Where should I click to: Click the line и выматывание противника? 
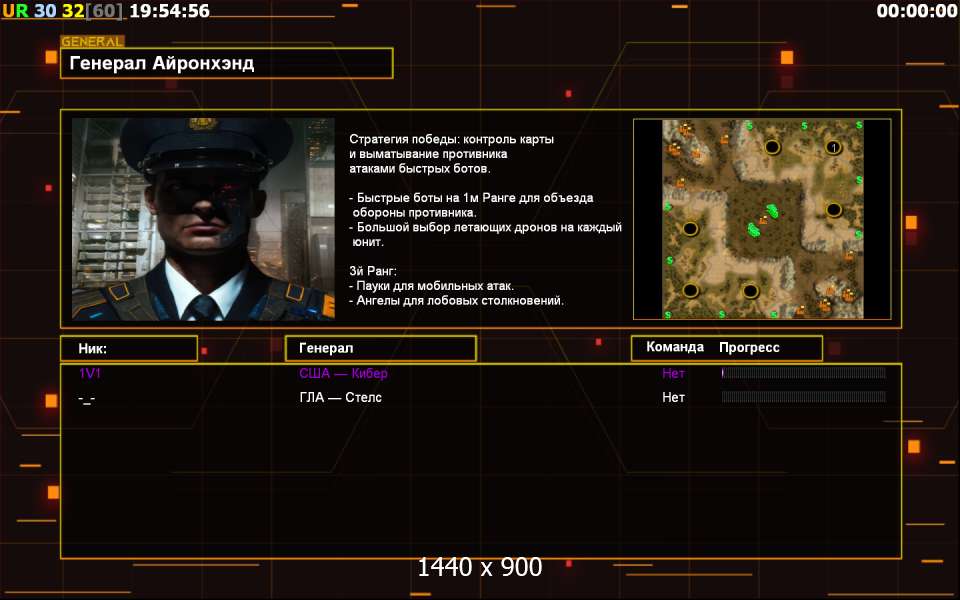(x=428, y=154)
